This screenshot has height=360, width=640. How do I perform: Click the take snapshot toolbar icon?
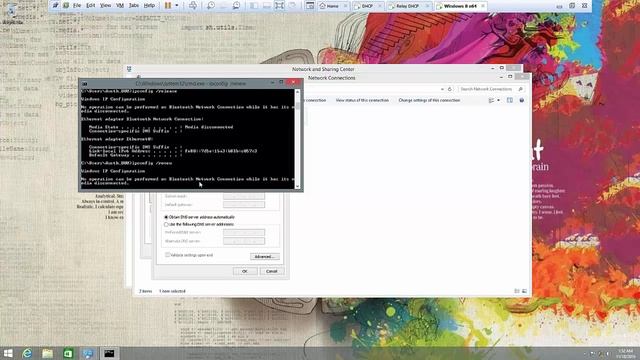pos(211,6)
